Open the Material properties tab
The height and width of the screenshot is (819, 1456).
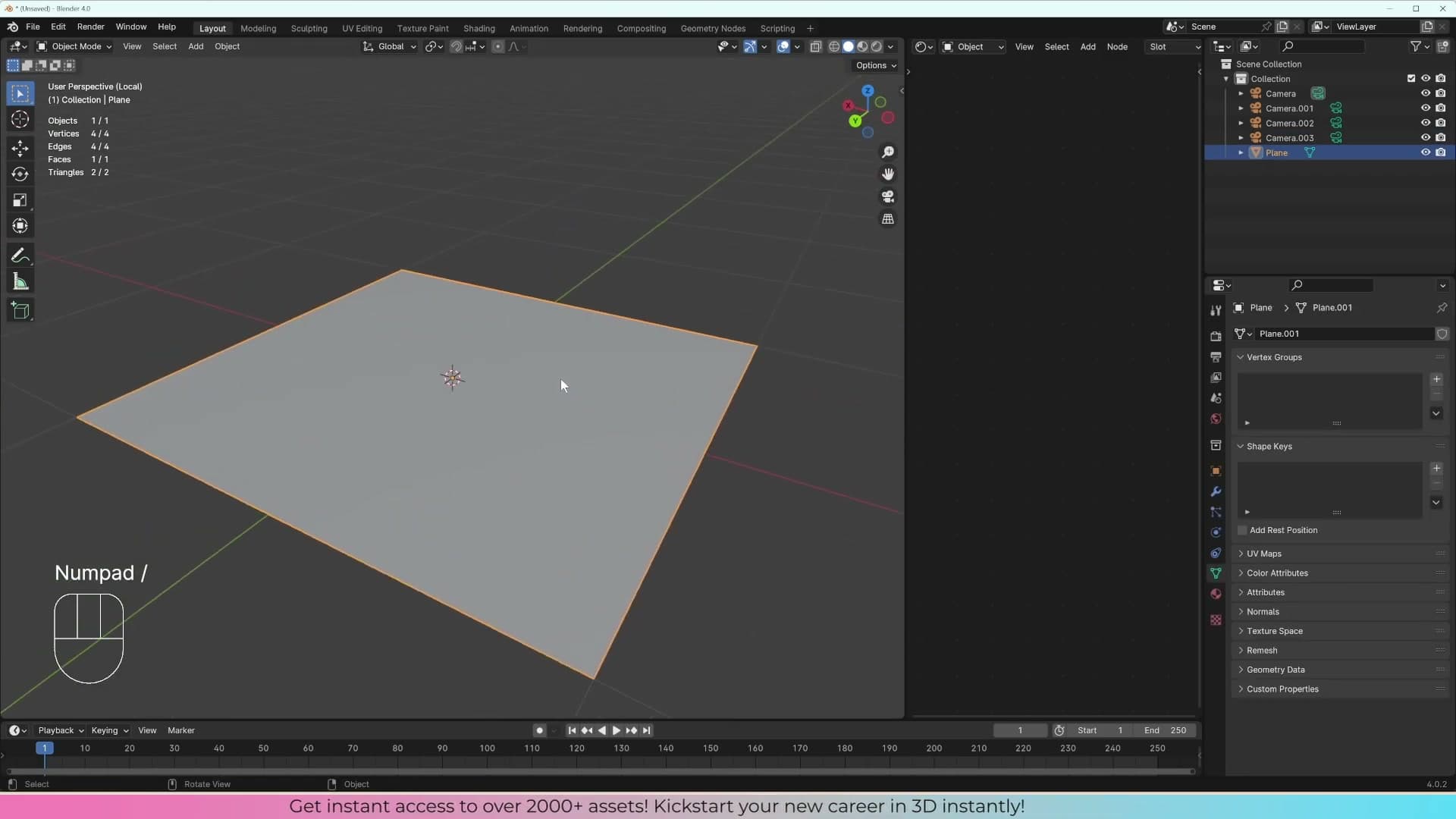(x=1216, y=594)
